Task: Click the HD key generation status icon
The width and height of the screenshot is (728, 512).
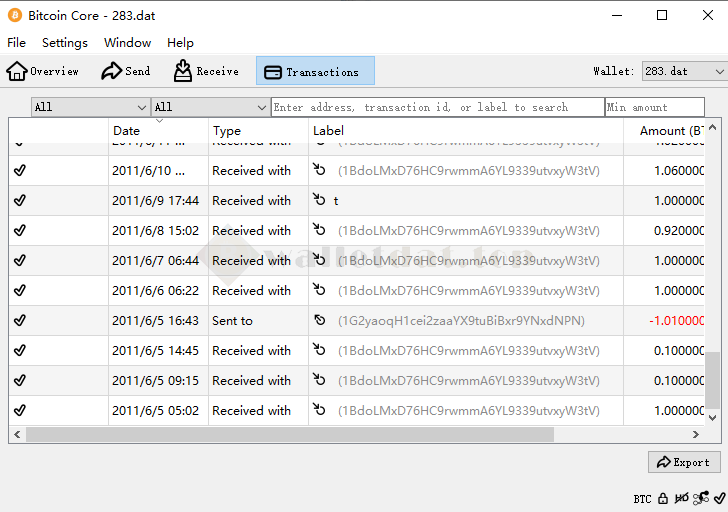Action: 682,498
